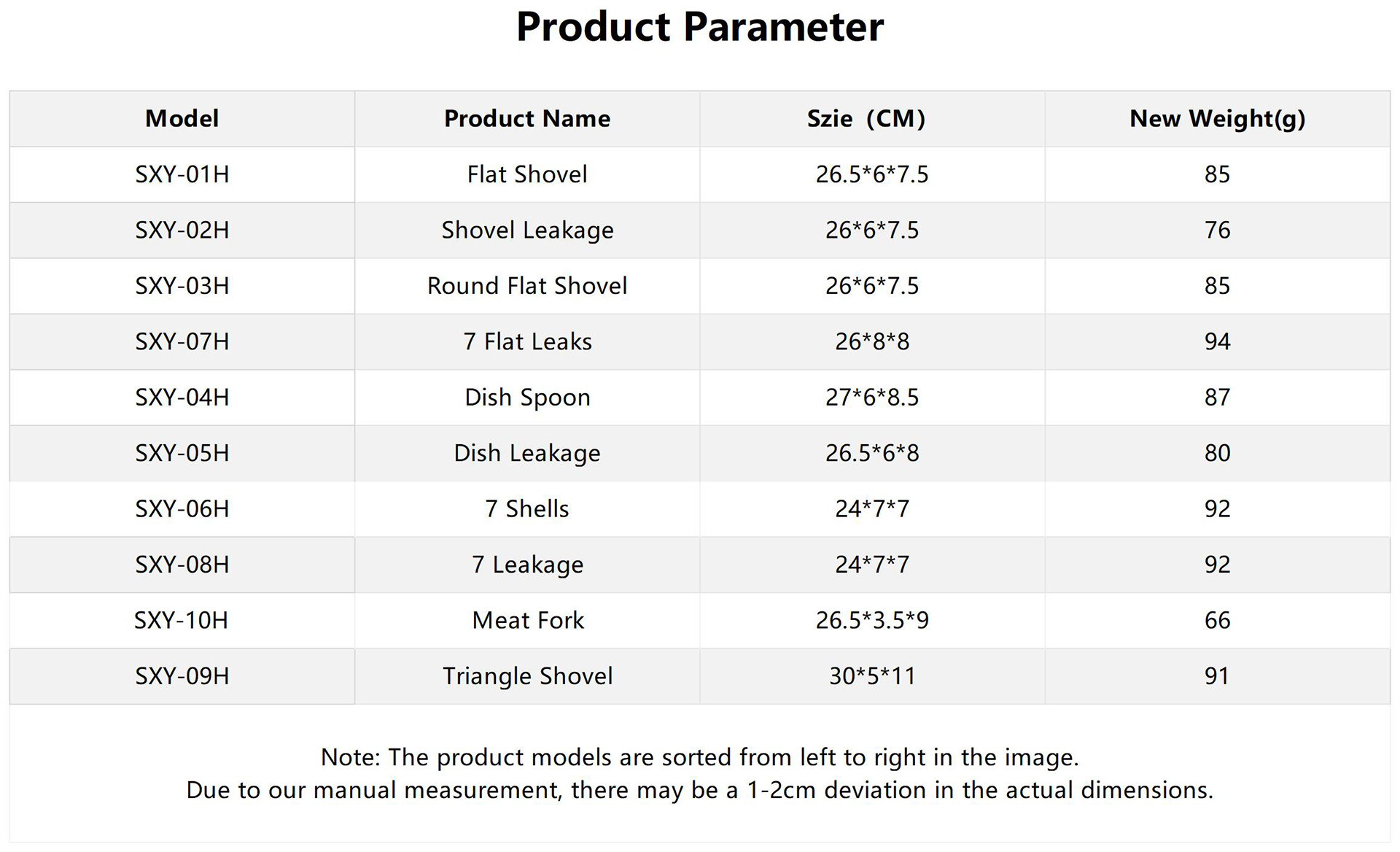Select the SXY-07H model cell
Screen dimensions: 1400x852
coord(182,341)
